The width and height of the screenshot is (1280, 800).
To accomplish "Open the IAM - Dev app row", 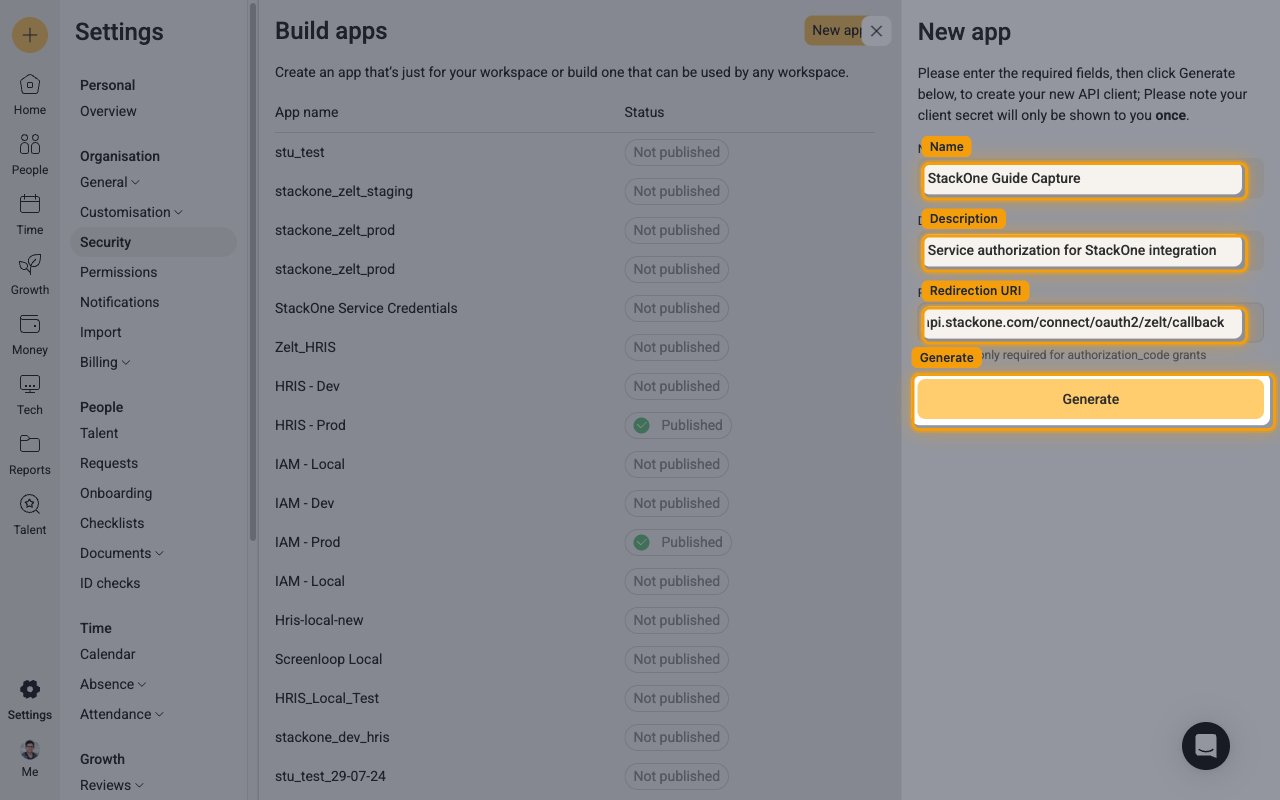I will (574, 503).
